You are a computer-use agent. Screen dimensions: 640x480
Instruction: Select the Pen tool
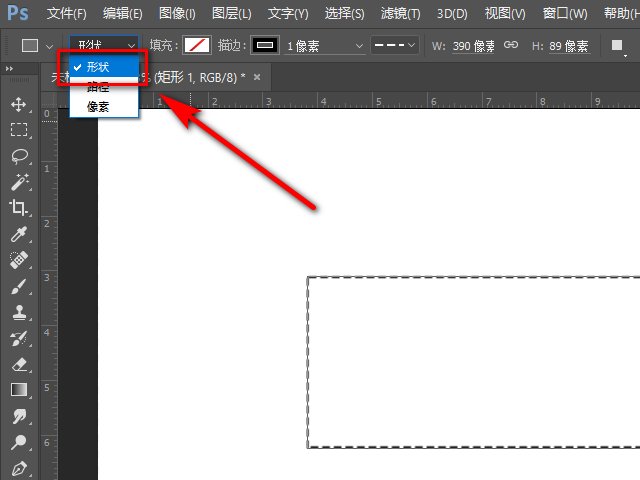point(18,468)
